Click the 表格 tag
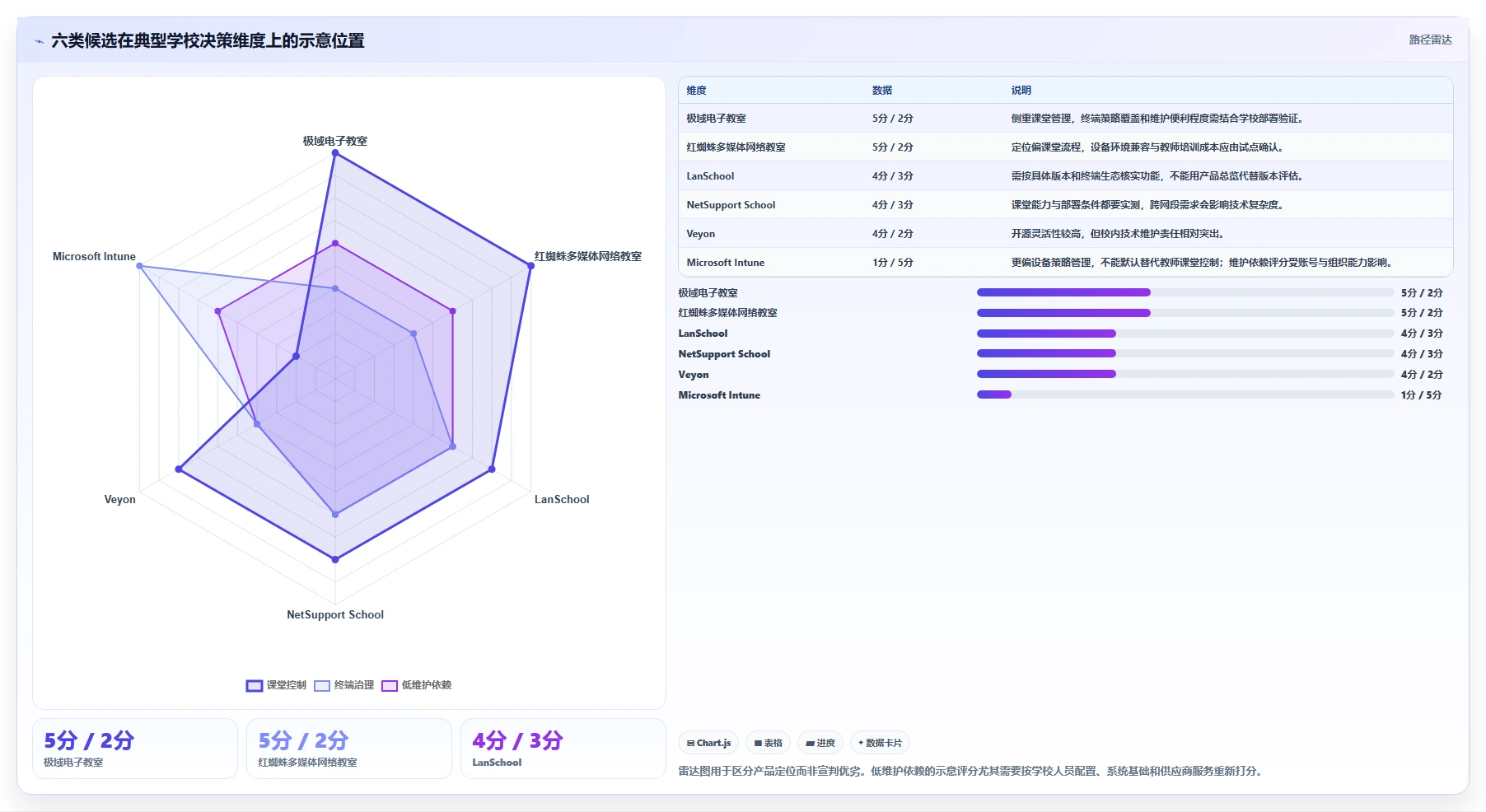This screenshot has height=812, width=1486. tap(769, 743)
